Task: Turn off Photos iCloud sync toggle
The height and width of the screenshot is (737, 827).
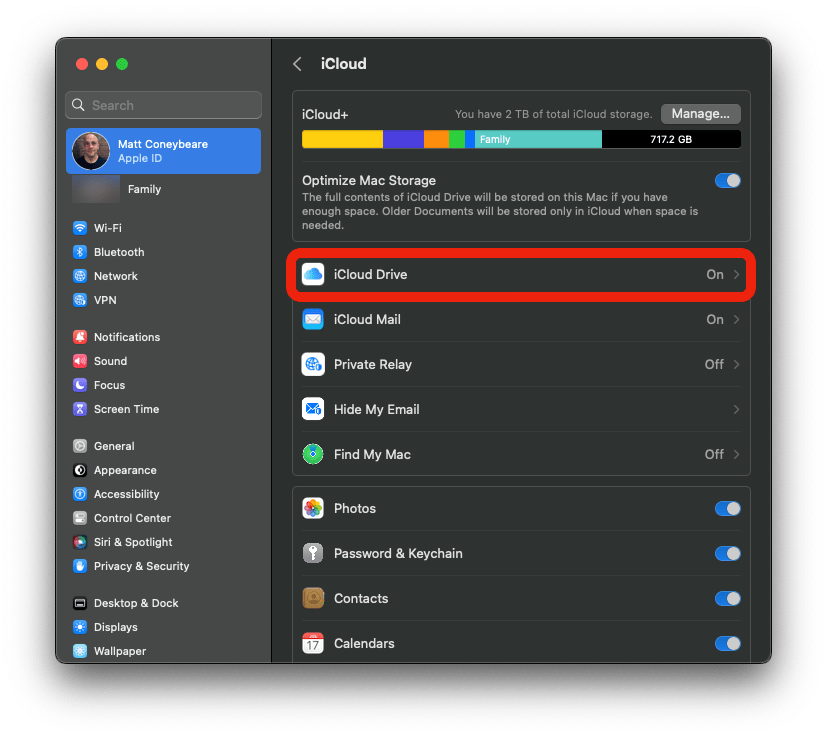Action: tap(727, 508)
